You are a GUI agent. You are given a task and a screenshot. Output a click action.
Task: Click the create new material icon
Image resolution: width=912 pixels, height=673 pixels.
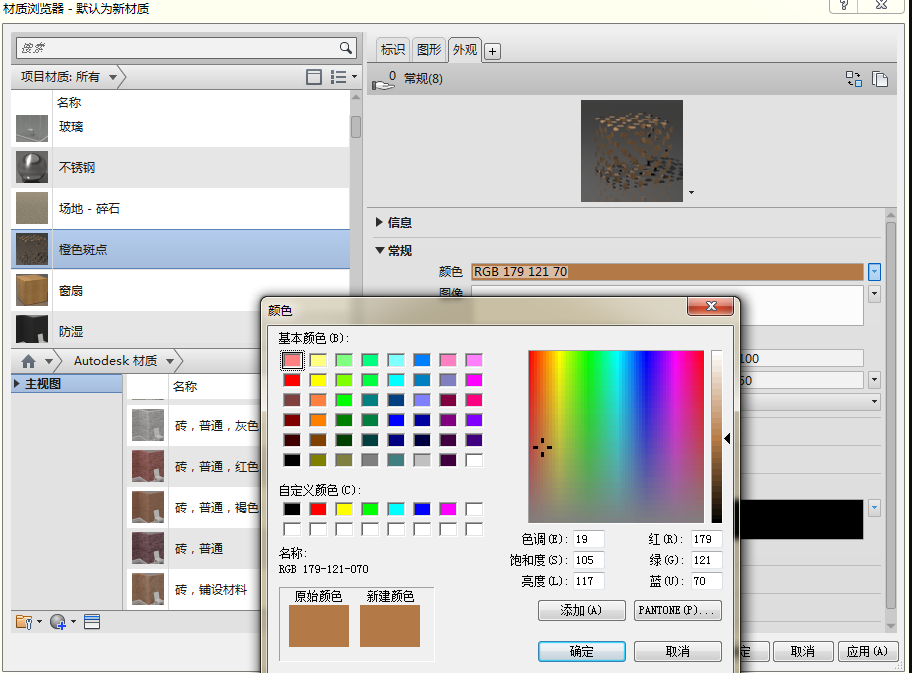(x=58, y=622)
